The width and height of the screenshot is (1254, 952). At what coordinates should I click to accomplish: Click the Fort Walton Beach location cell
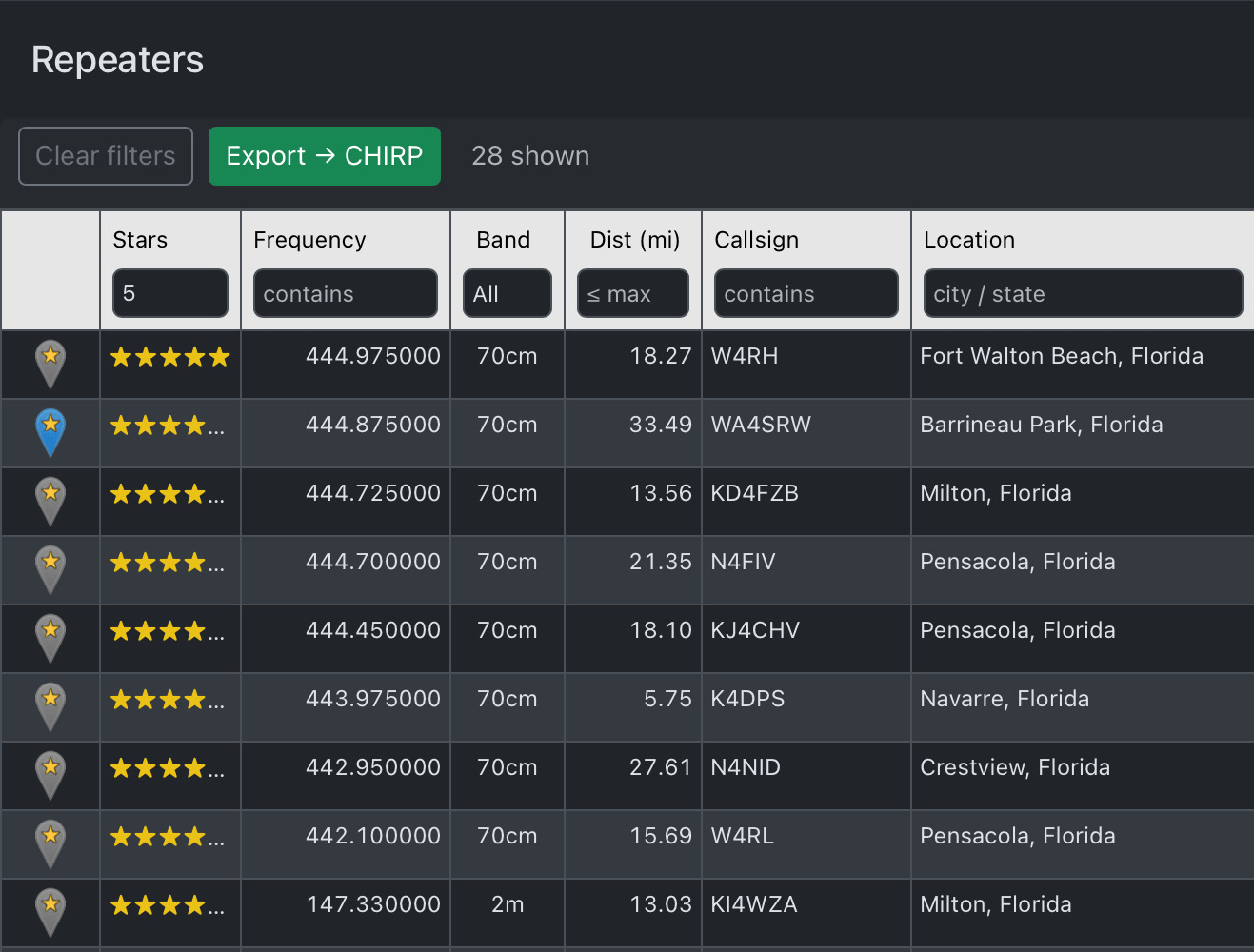pos(1061,356)
